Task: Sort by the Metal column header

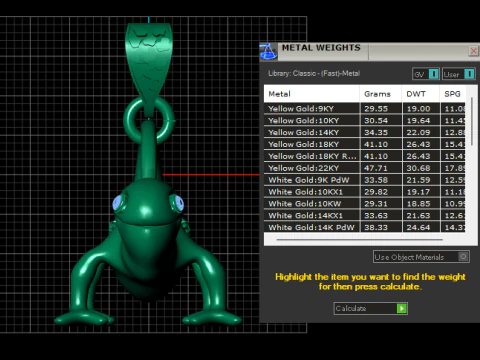Action: (311, 94)
